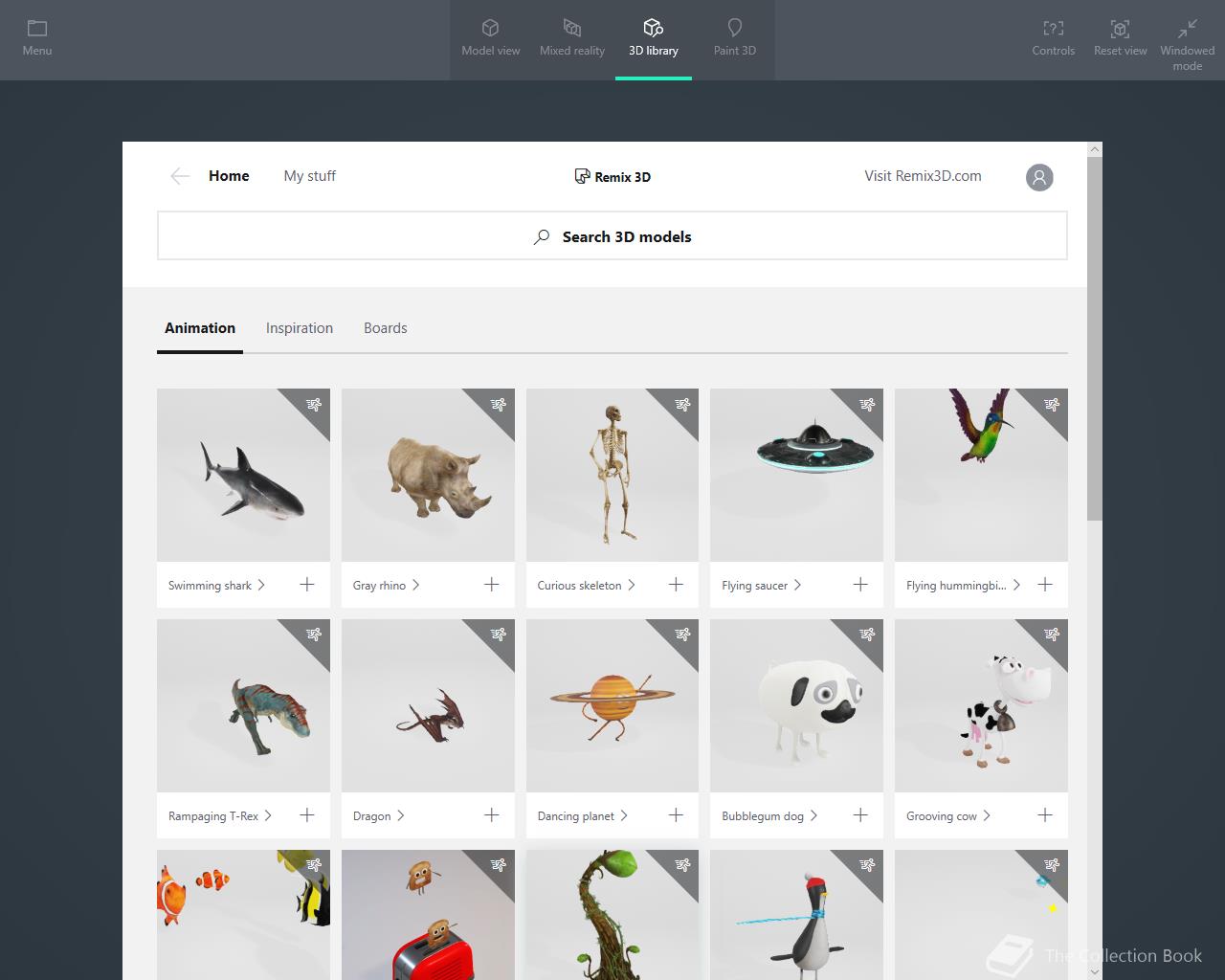Click the Search 3D models field

point(612,236)
